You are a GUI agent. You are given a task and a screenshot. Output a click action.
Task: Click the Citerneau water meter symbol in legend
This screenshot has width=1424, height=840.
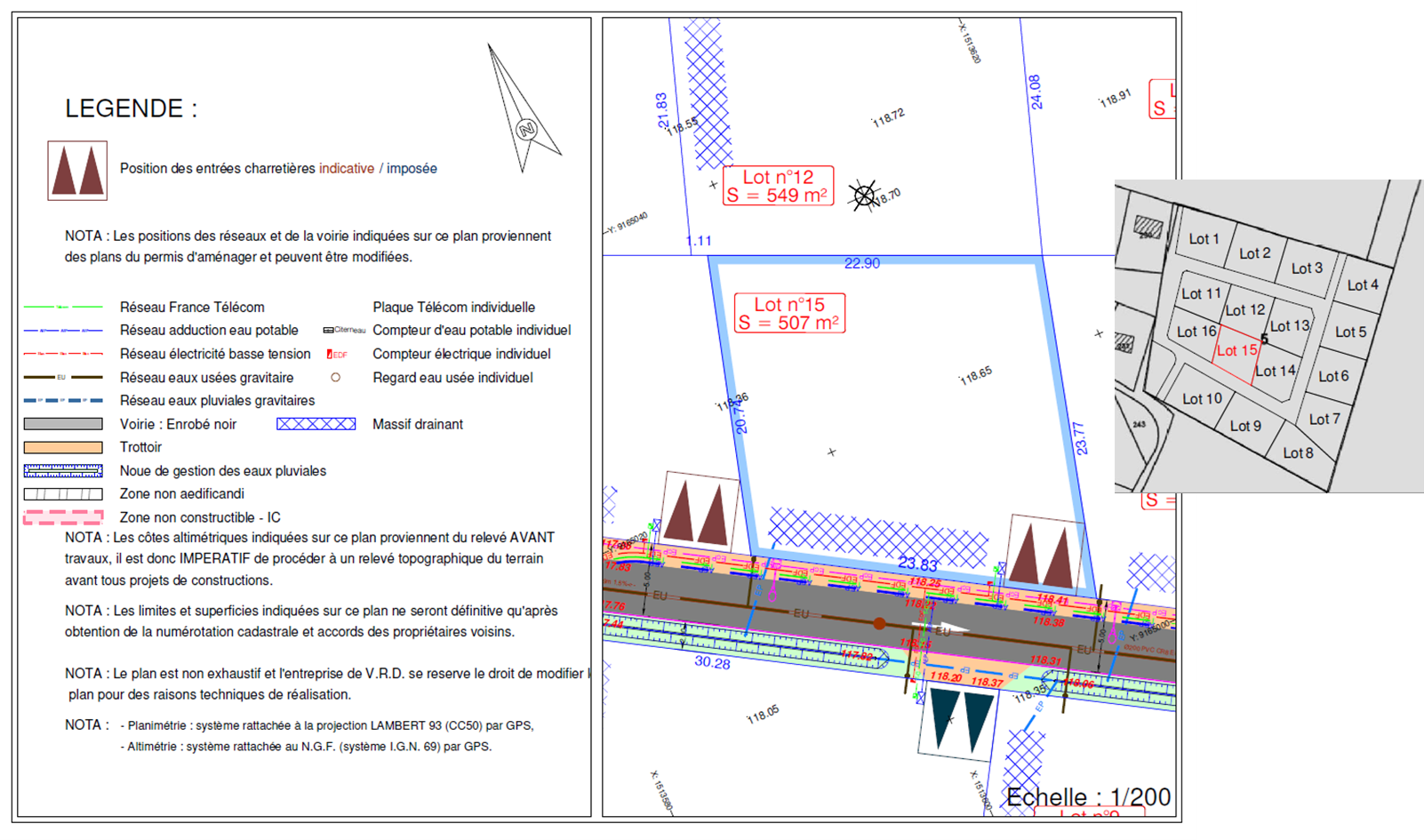(x=344, y=330)
